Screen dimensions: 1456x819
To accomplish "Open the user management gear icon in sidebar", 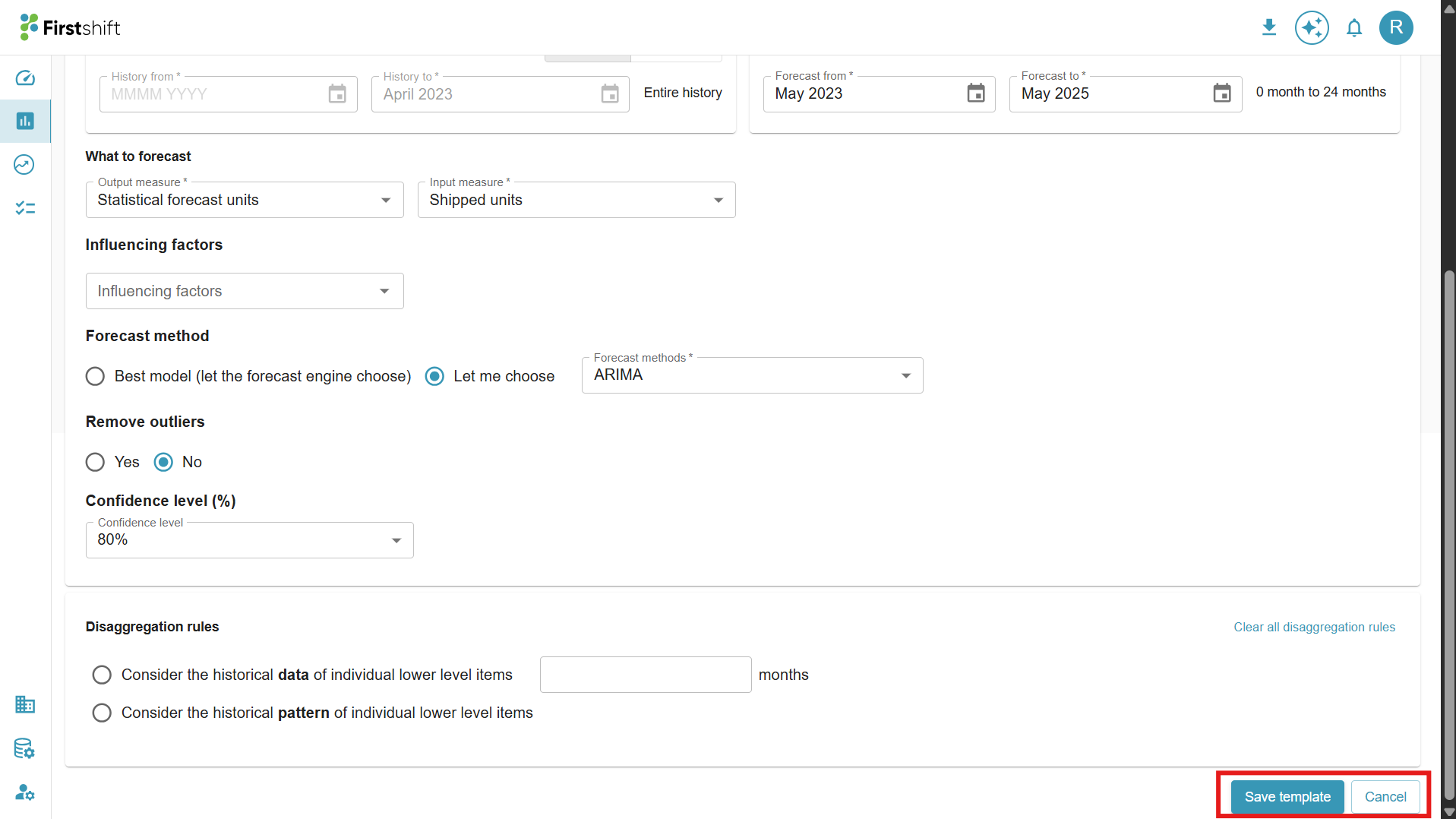I will (x=25, y=792).
